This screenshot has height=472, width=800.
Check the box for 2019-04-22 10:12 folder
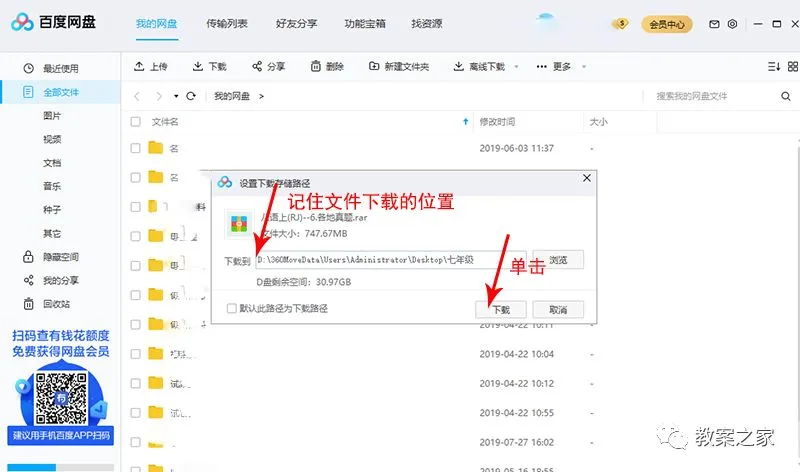click(135, 383)
